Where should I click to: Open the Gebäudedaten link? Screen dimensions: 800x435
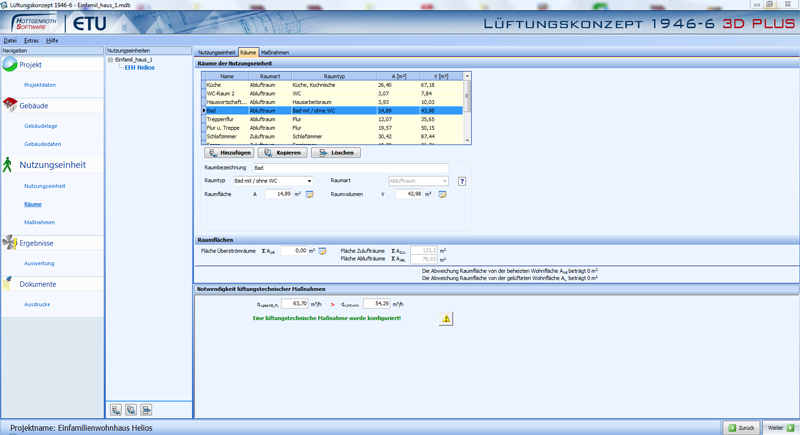pos(42,144)
